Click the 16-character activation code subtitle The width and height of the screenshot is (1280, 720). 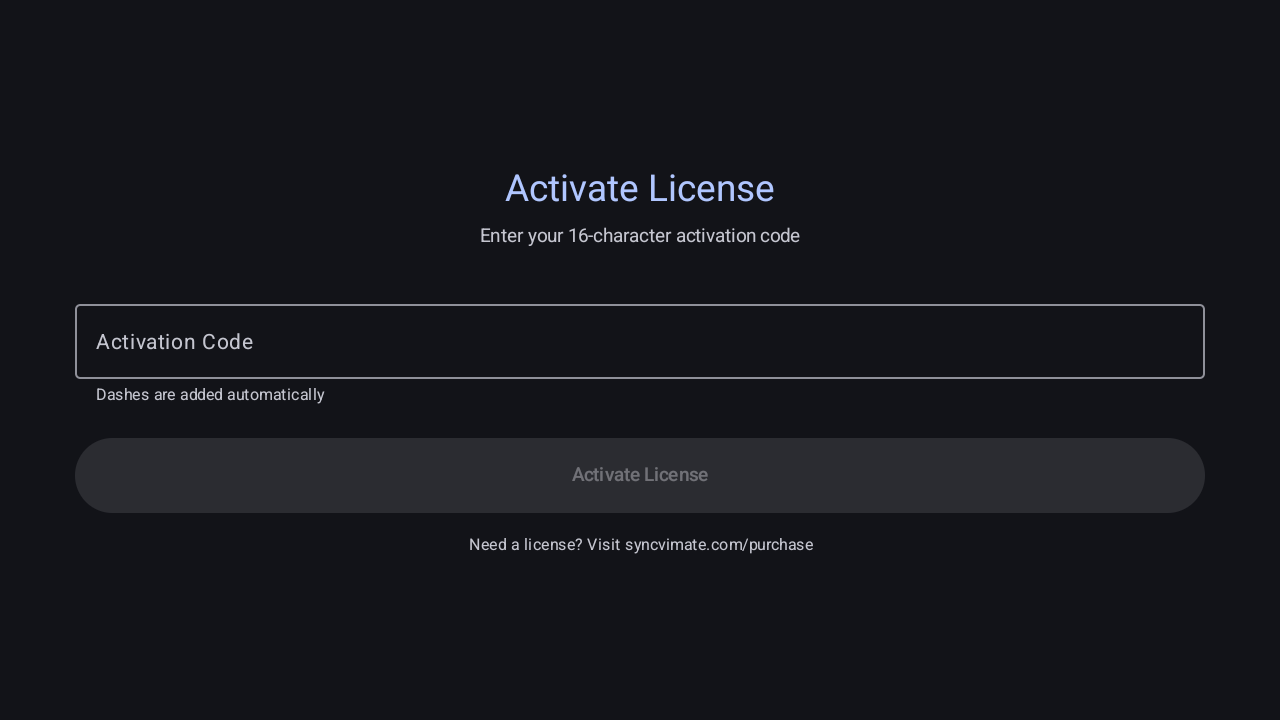coord(640,236)
